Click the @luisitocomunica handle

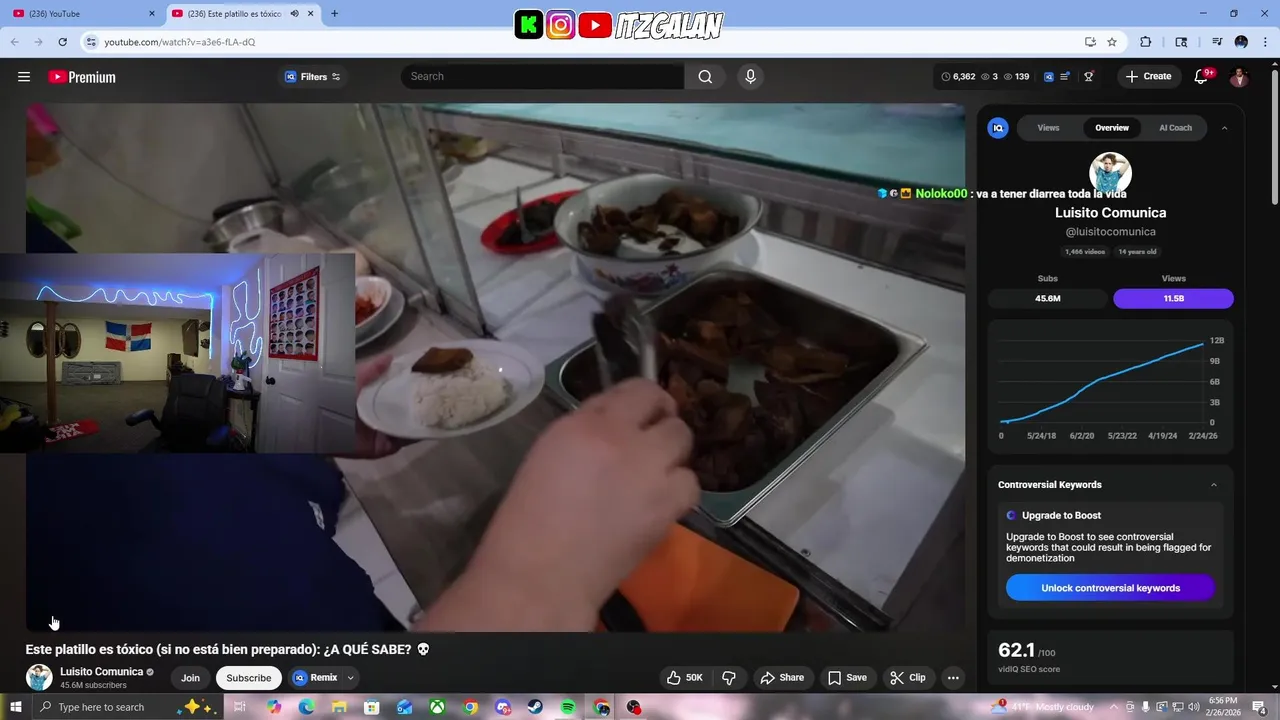coord(1110,232)
